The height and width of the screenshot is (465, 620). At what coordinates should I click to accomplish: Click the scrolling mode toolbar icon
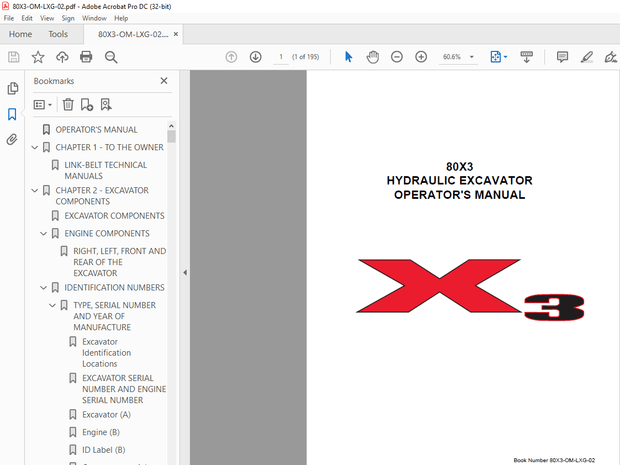pos(526,57)
